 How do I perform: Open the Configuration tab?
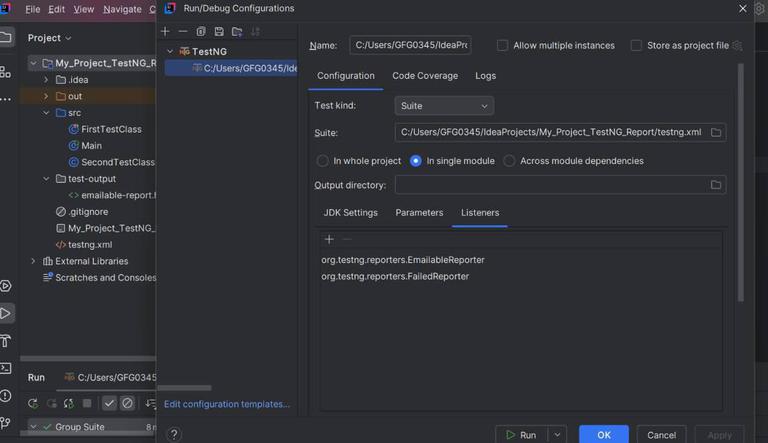345,75
